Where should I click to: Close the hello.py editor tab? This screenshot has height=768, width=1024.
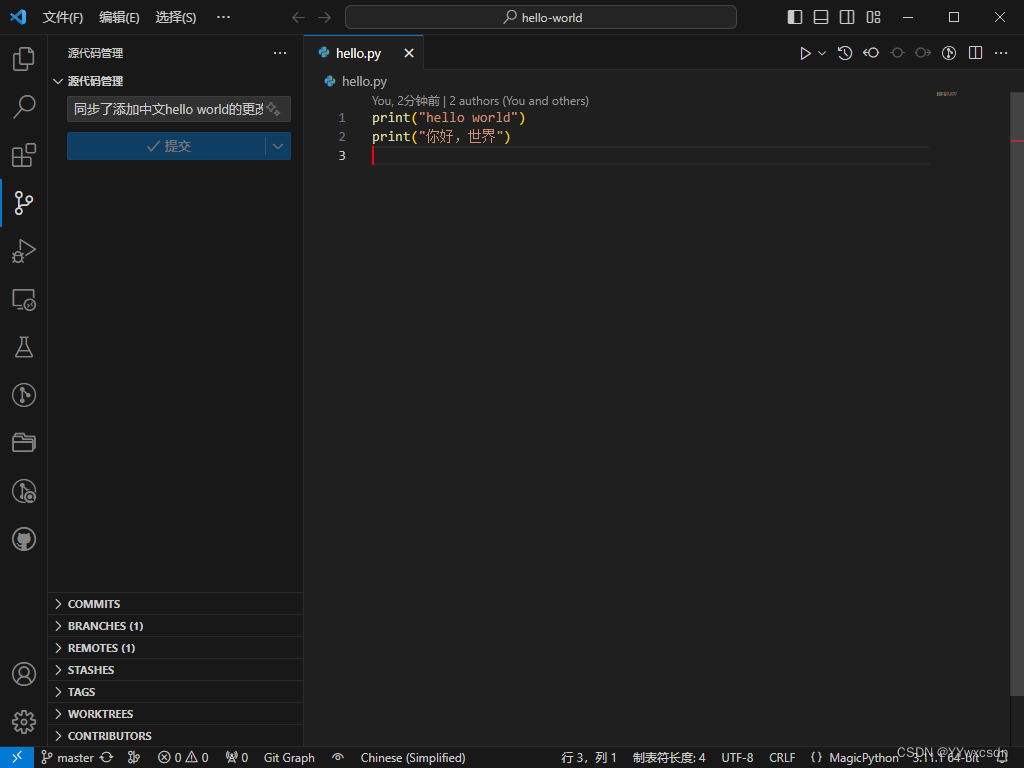(x=409, y=53)
